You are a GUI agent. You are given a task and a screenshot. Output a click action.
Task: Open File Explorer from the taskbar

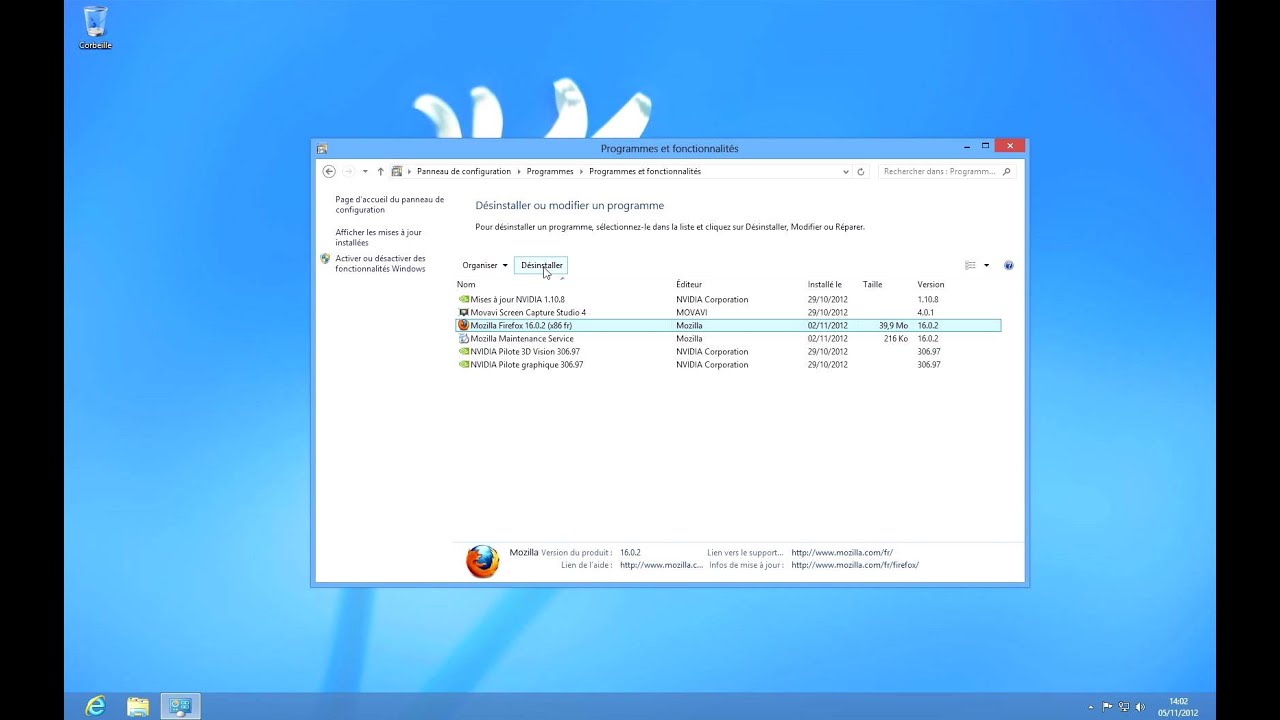click(x=138, y=706)
